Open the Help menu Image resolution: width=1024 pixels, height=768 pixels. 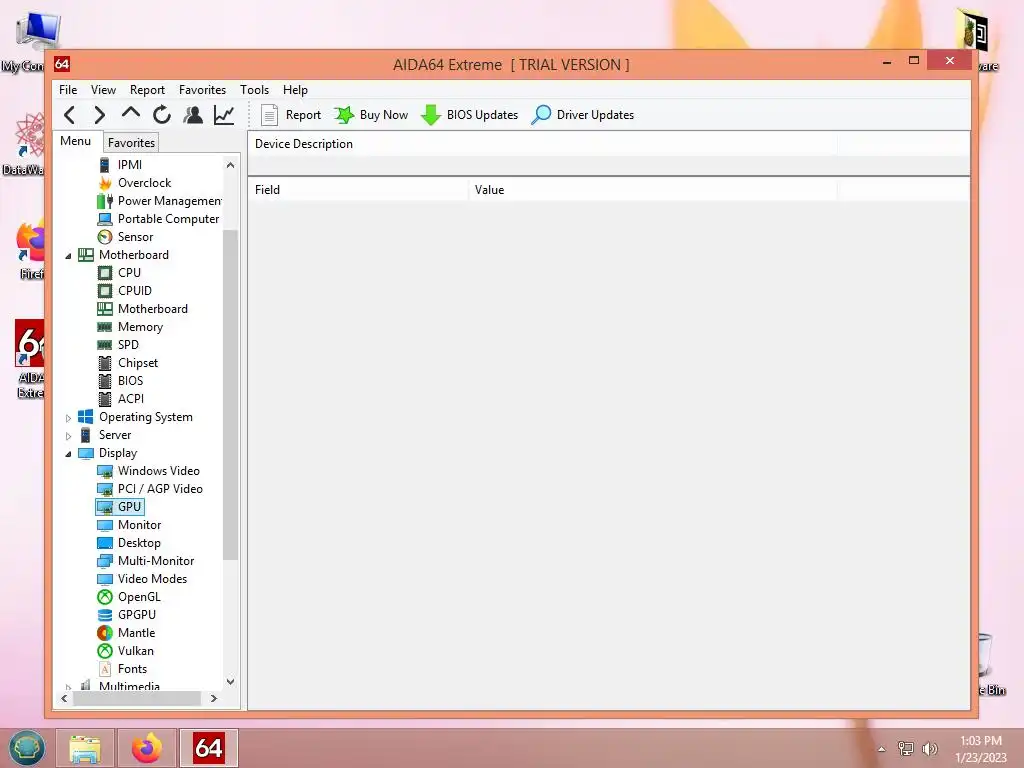tap(295, 89)
